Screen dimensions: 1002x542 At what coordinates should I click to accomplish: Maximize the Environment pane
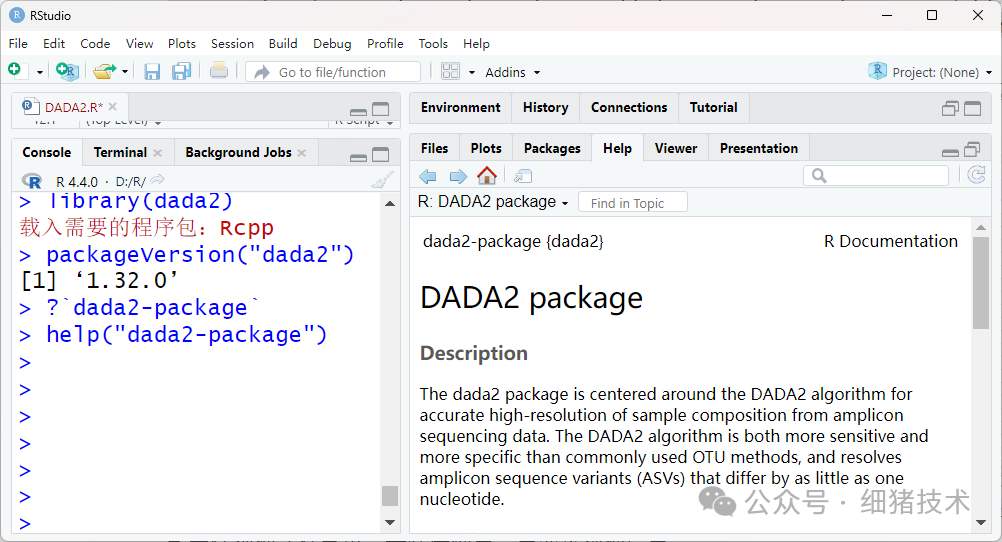(x=972, y=108)
